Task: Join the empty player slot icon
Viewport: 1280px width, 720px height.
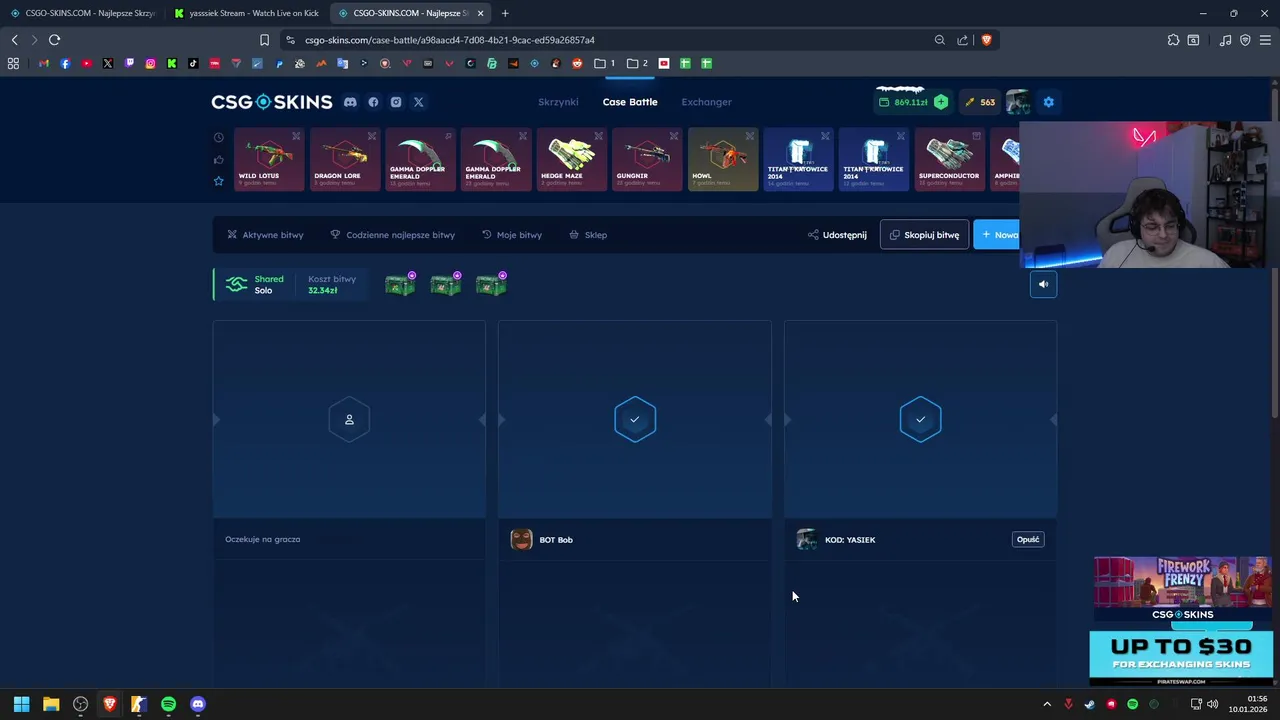Action: 349,420
